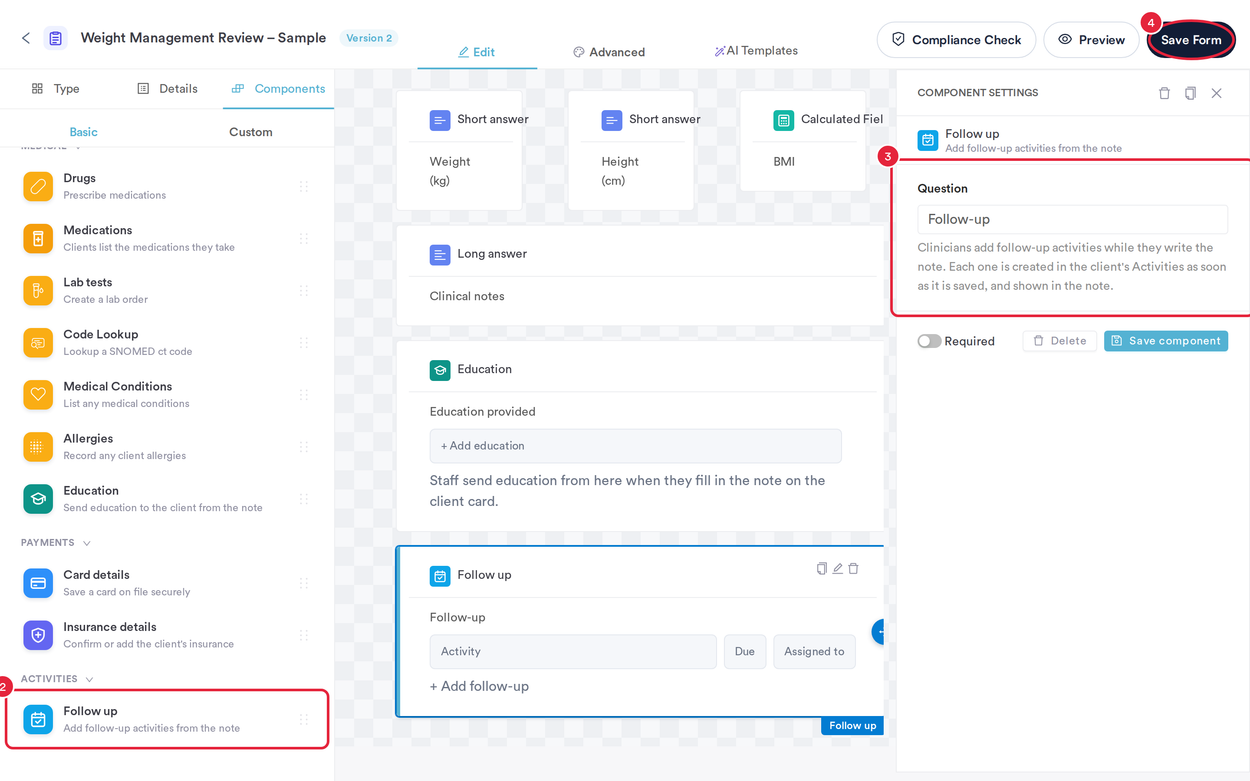This screenshot has height=781, width=1250.
Task: Click the Preview button
Action: 1091,40
